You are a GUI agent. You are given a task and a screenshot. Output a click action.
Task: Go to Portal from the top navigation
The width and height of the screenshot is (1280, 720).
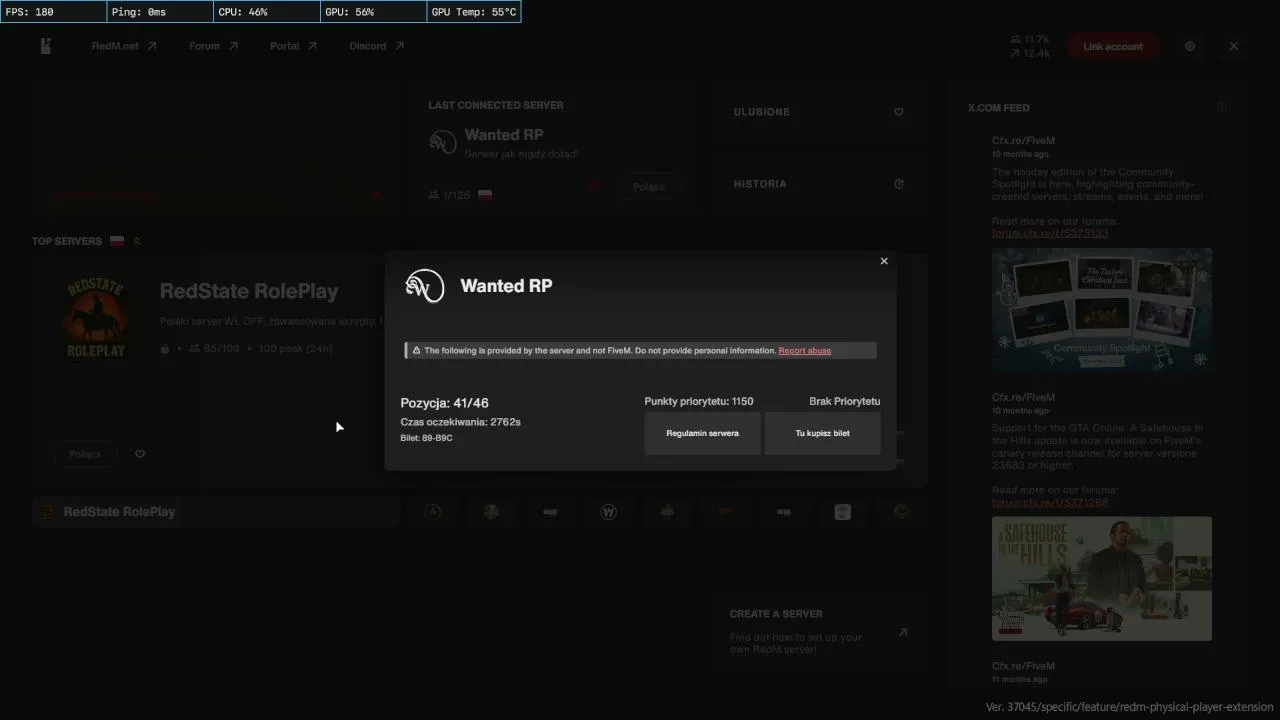tap(293, 46)
